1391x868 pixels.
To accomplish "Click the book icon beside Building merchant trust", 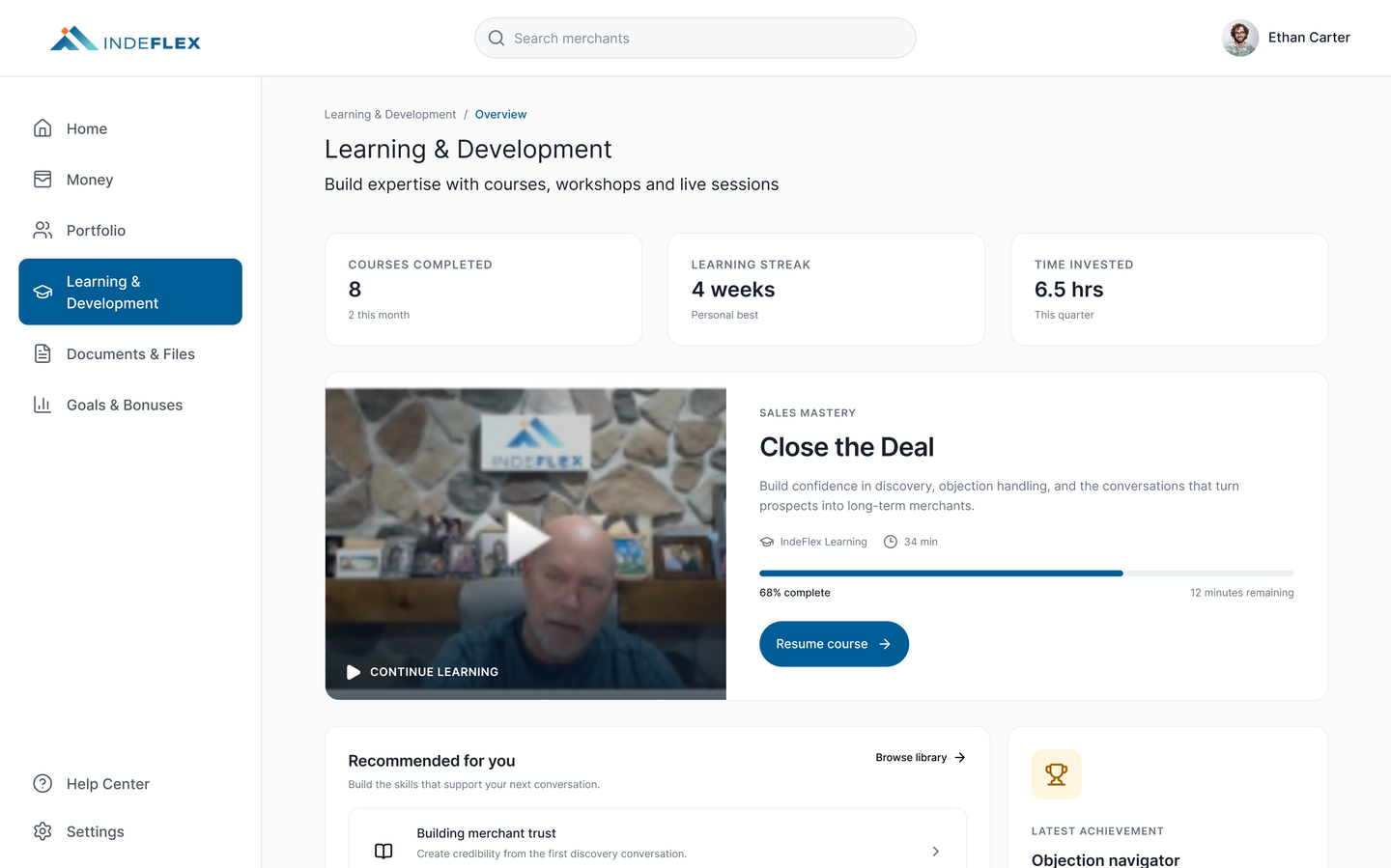I will tap(383, 851).
